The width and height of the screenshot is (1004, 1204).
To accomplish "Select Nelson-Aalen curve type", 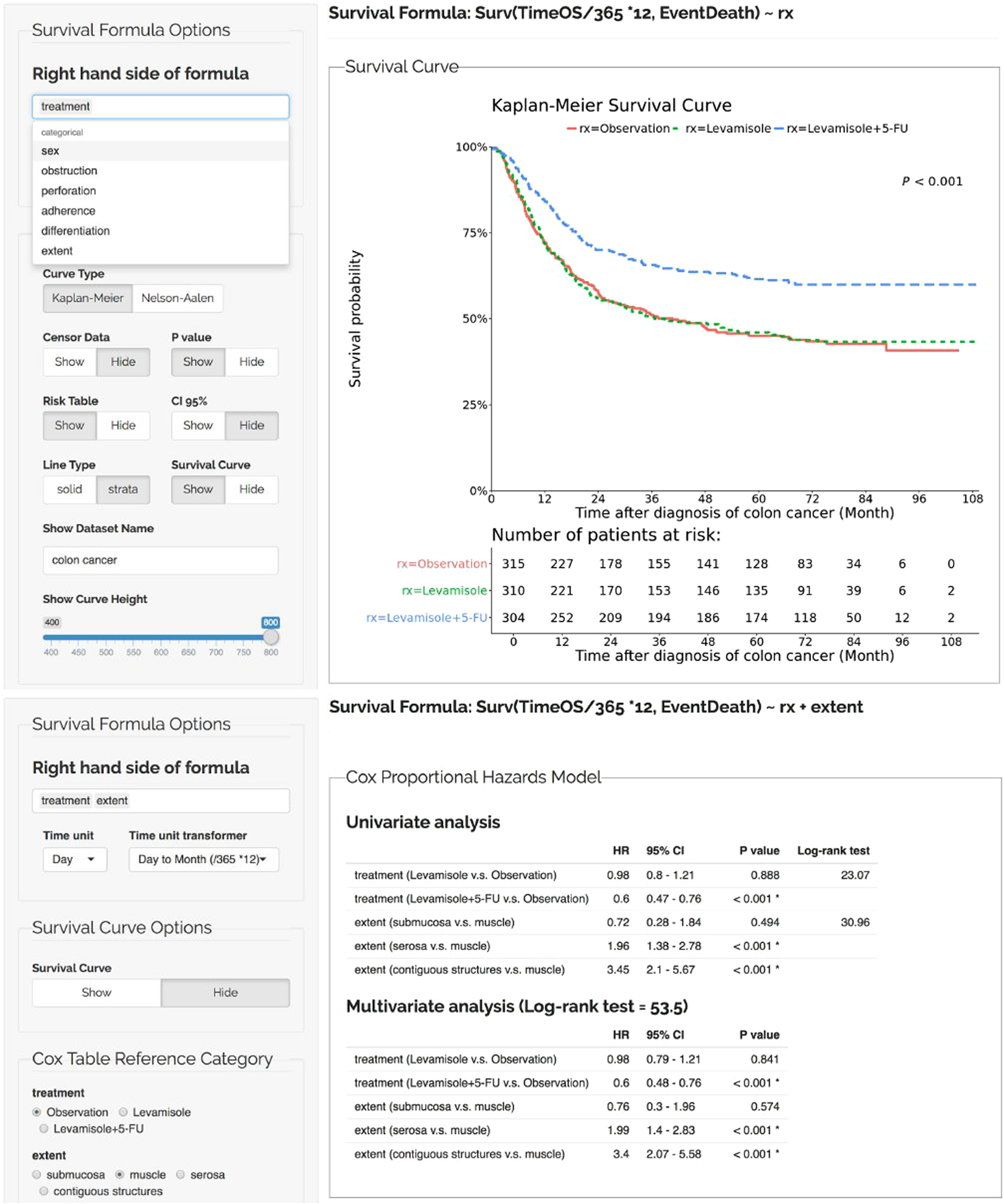I will coord(177,298).
